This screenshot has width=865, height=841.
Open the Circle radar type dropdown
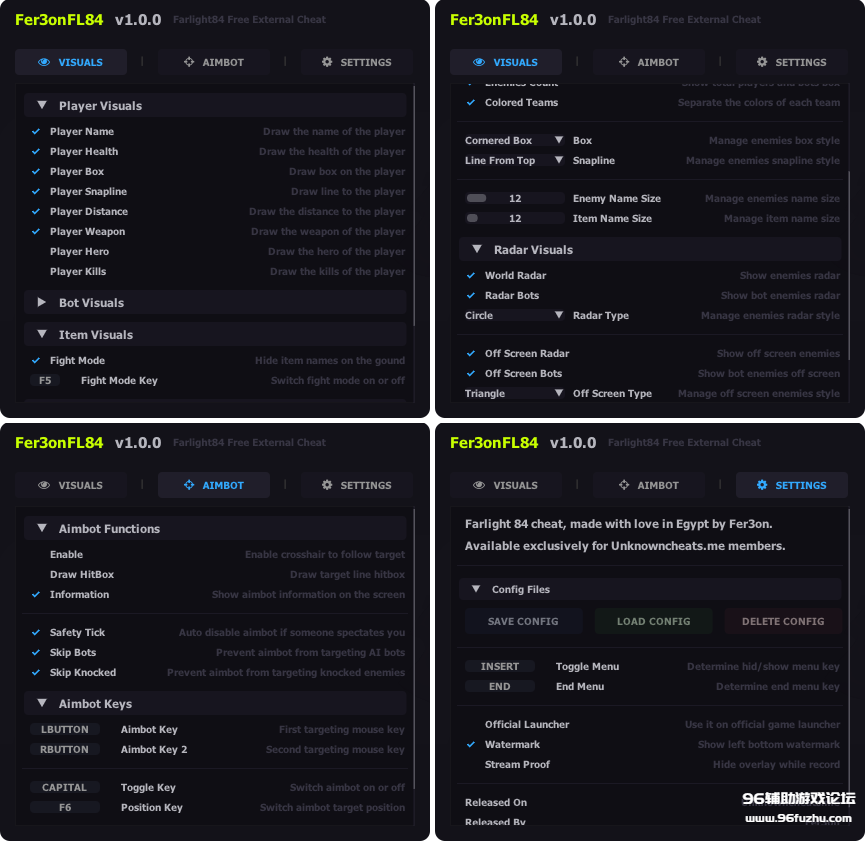[514, 315]
